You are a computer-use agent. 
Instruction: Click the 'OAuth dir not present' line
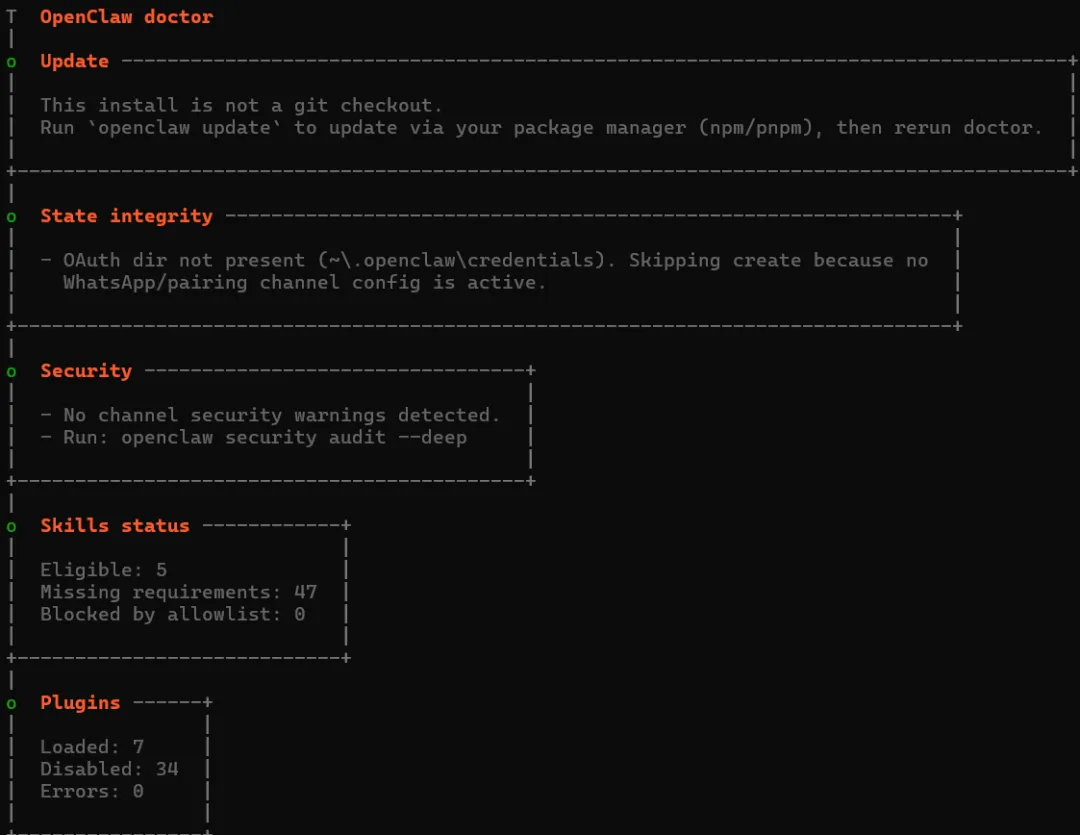pyautogui.click(x=484, y=260)
